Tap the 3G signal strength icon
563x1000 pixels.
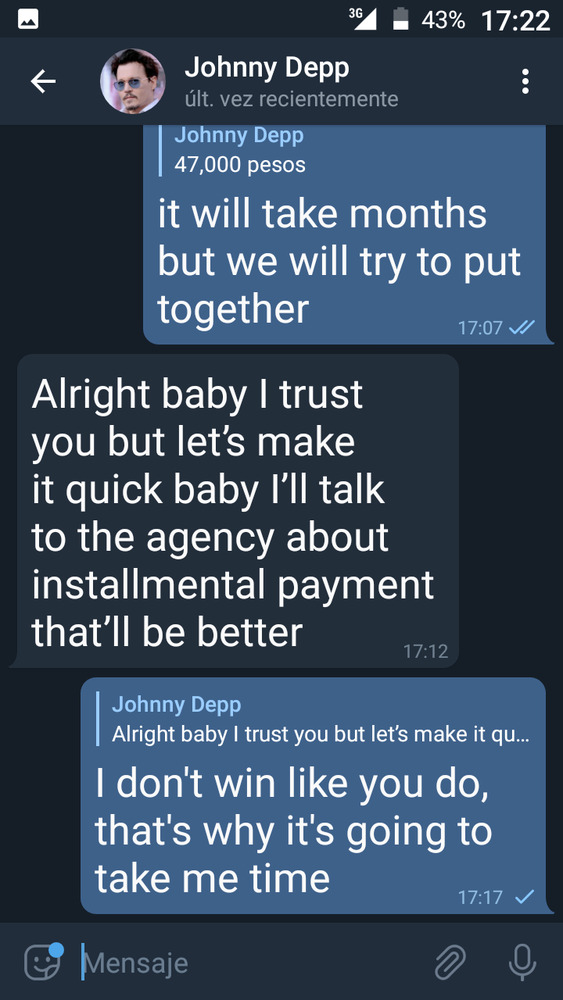(363, 18)
